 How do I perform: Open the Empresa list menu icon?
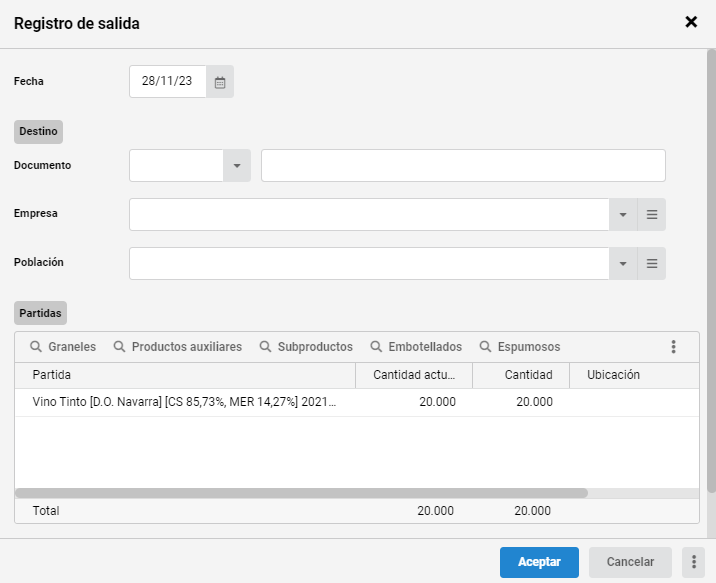[652, 215]
